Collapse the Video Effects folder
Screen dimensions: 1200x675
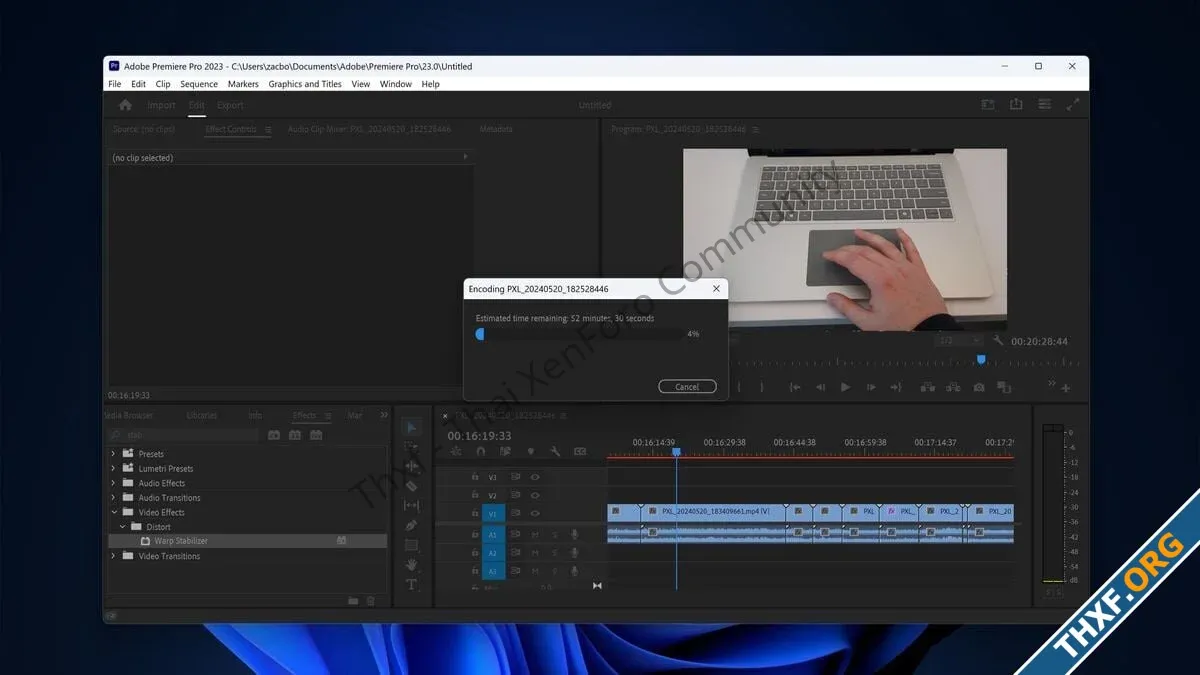pos(113,512)
